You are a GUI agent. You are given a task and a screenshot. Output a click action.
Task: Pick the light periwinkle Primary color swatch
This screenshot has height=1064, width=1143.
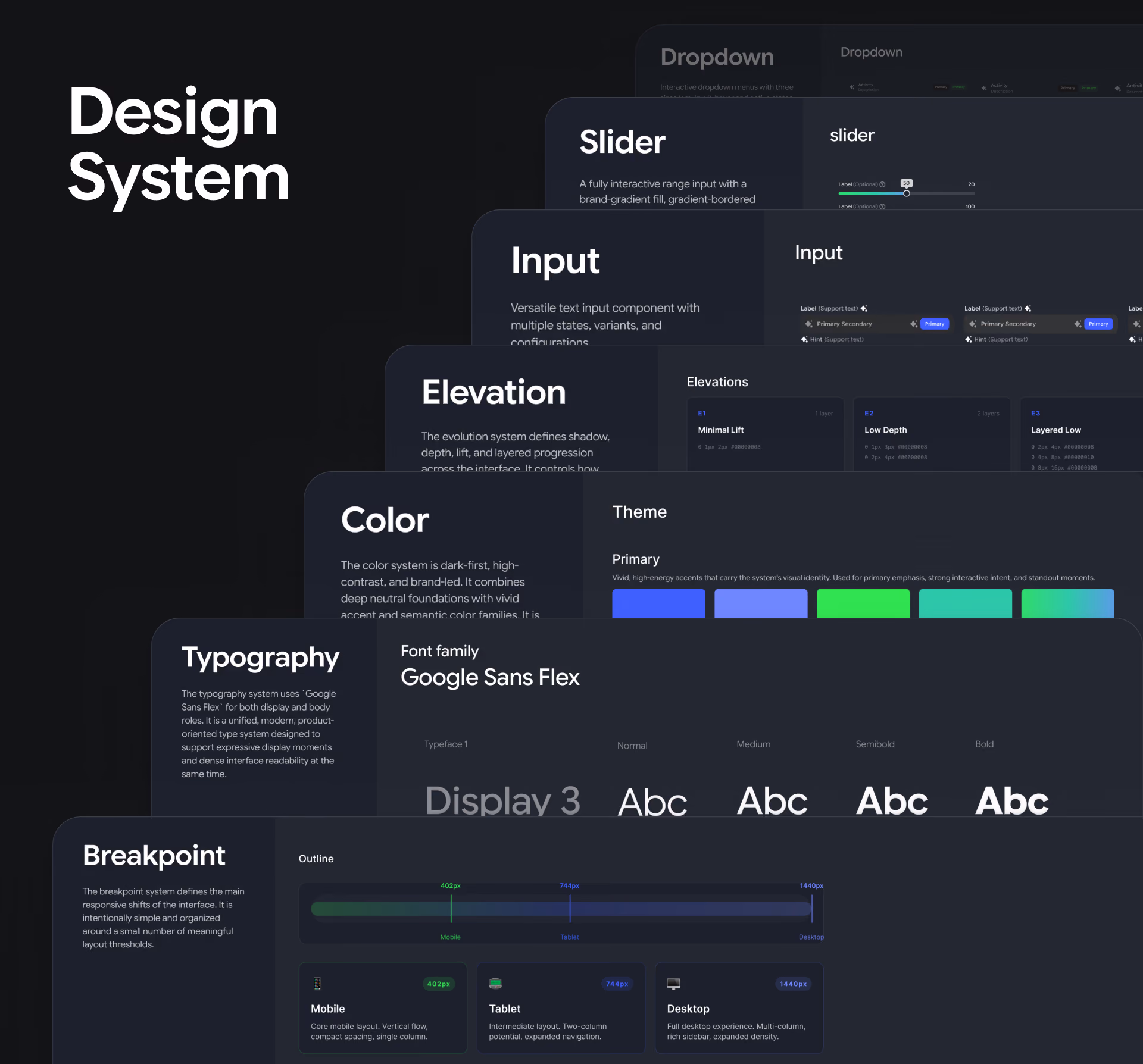761,603
